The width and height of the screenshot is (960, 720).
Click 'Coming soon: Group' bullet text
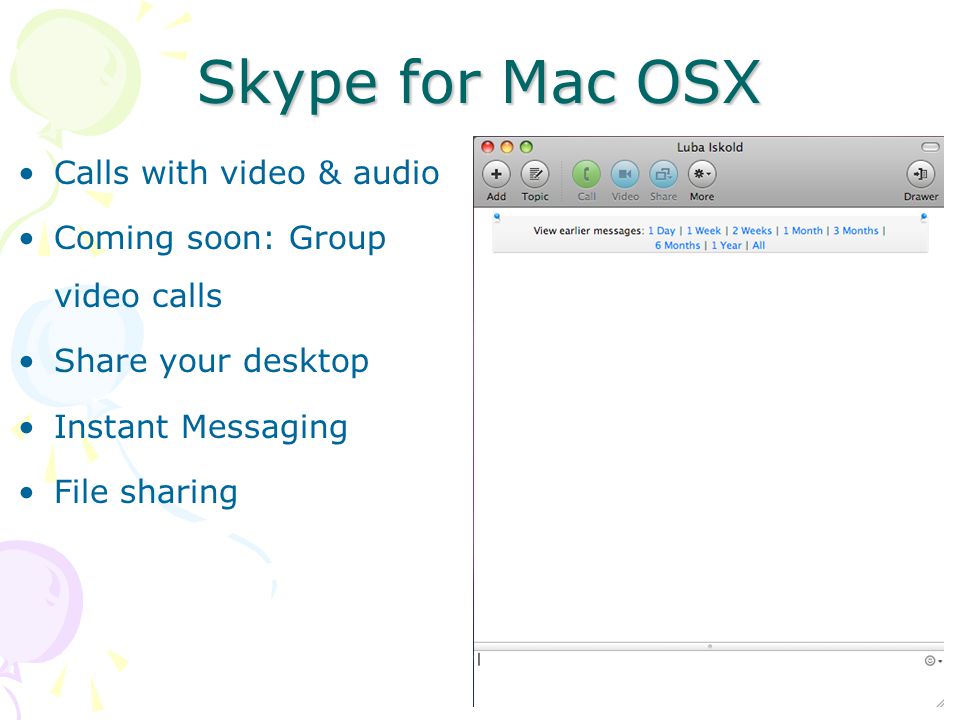point(220,238)
